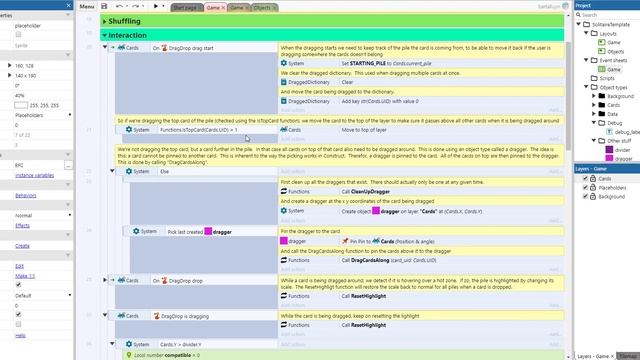
Task: Click DraggedDictionary icon in the Clear action
Action: tap(284, 82)
